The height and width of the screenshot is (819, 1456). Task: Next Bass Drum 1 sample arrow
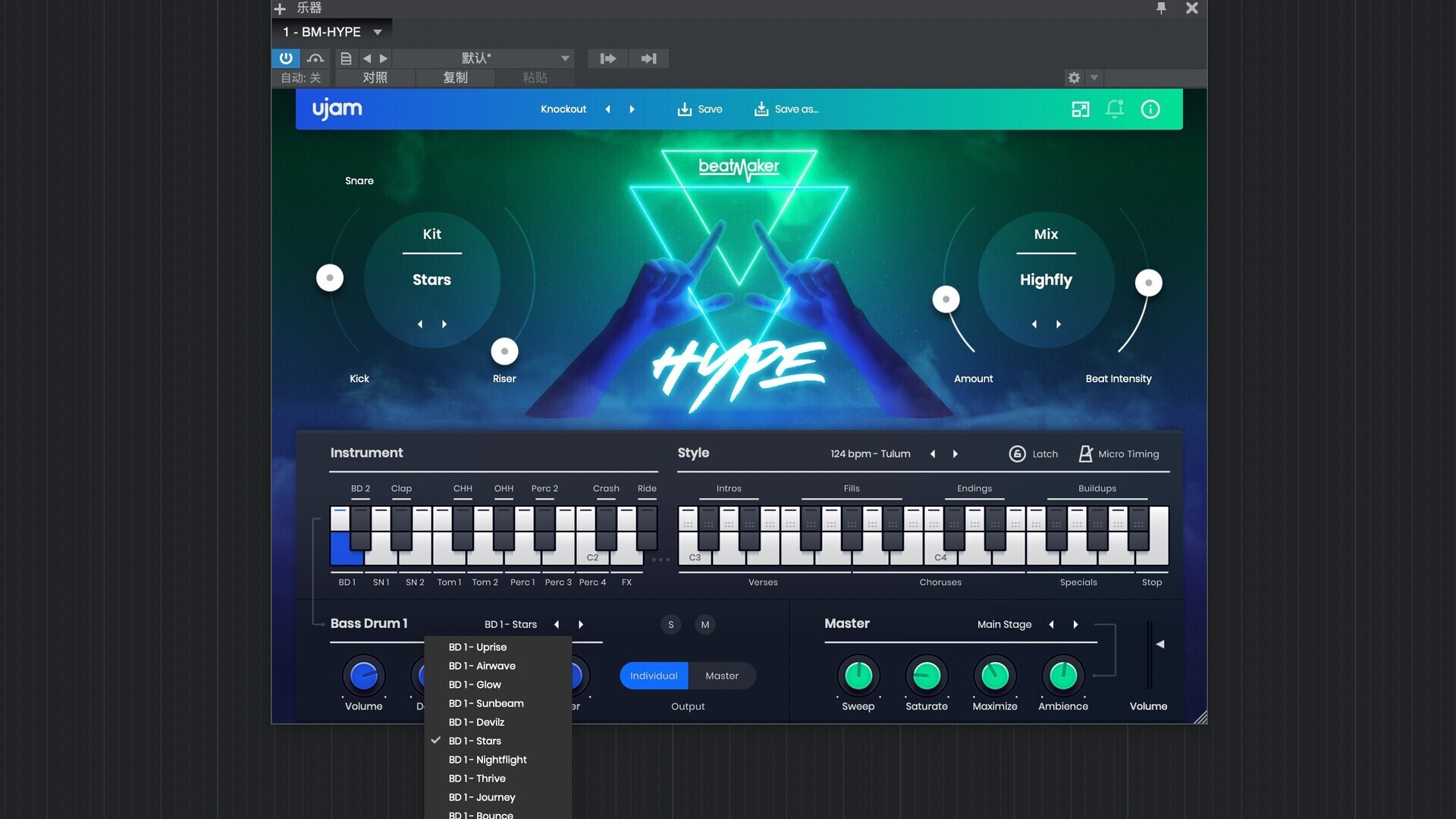(x=581, y=624)
